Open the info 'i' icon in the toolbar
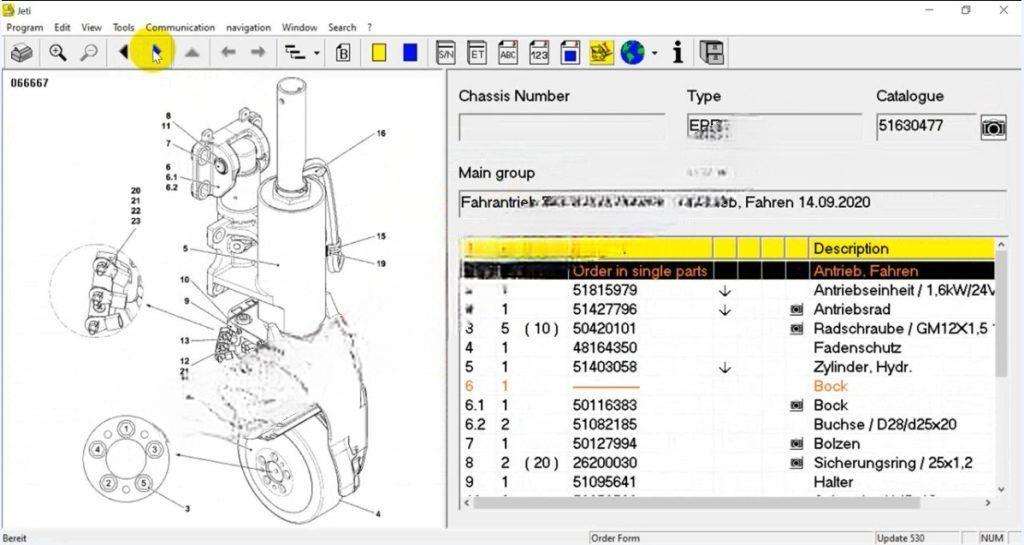Image resolution: width=1024 pixels, height=545 pixels. pyautogui.click(x=678, y=53)
